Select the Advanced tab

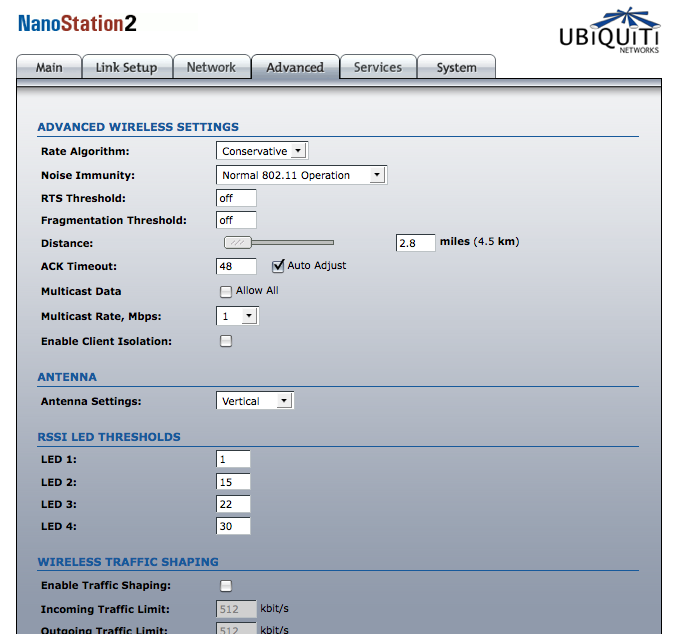295,67
